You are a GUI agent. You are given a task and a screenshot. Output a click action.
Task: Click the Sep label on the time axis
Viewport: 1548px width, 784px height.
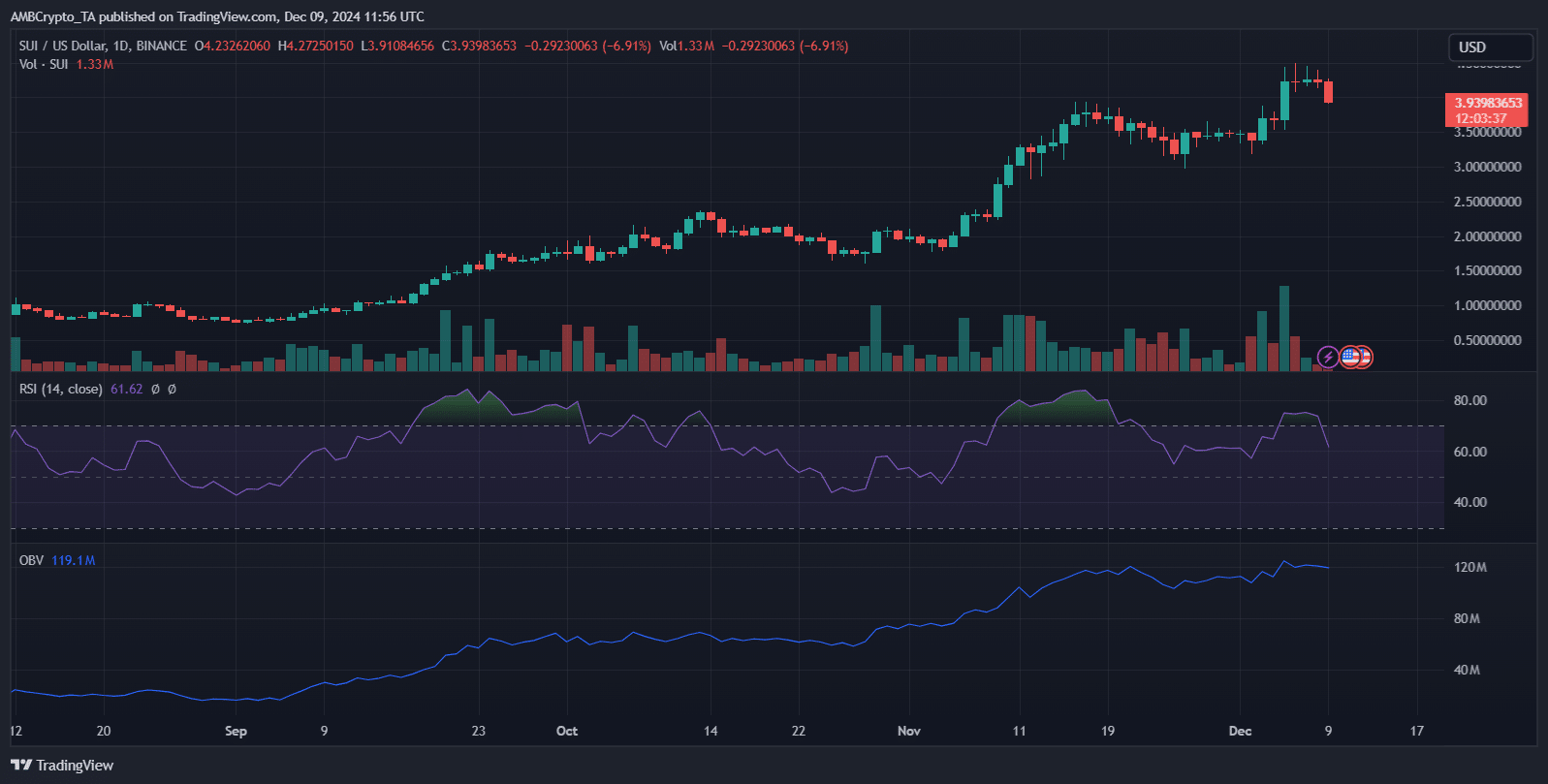[236, 731]
